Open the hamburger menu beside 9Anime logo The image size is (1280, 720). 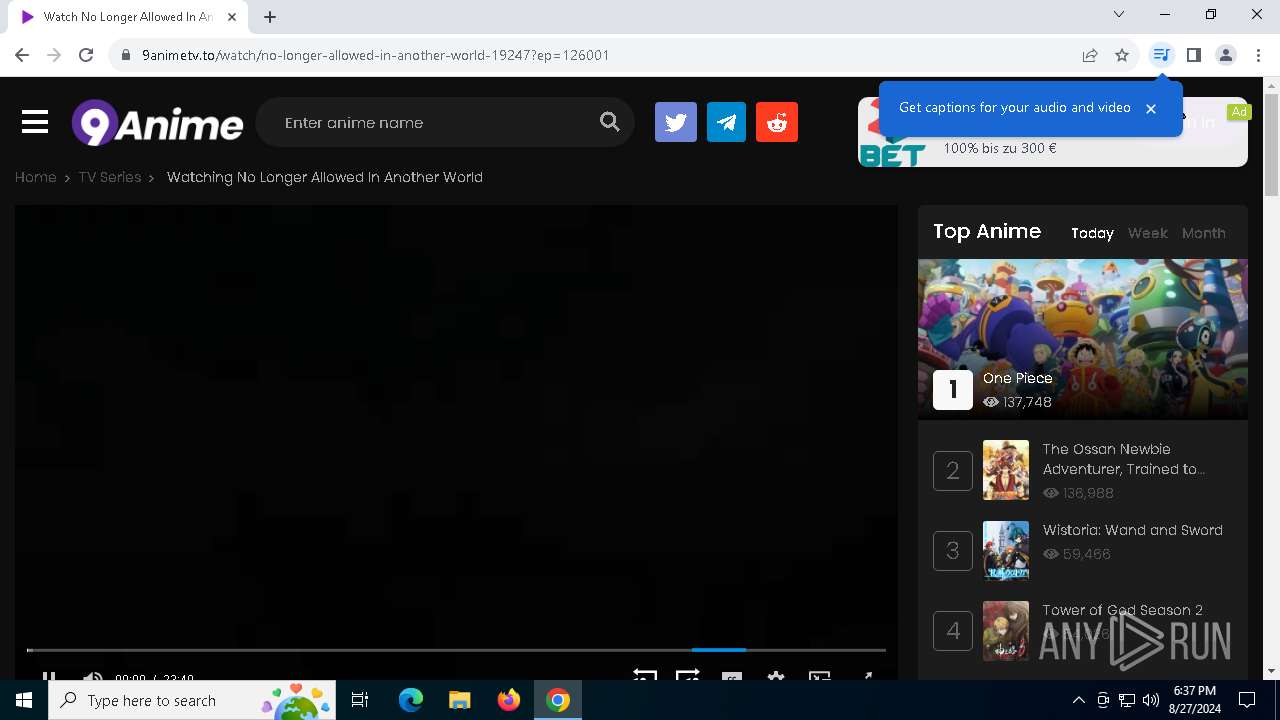coord(35,122)
